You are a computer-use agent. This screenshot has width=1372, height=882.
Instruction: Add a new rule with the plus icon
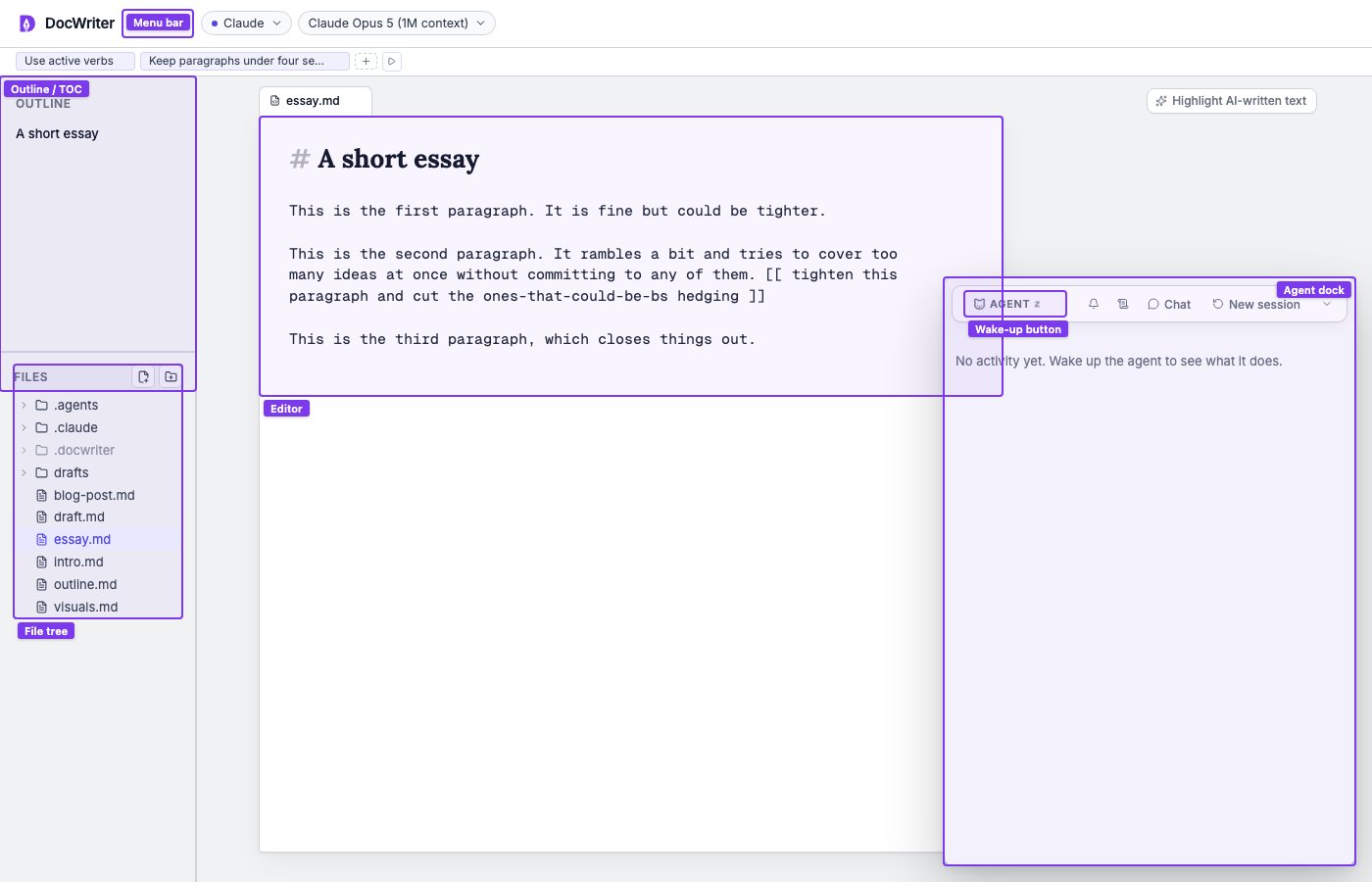(366, 62)
